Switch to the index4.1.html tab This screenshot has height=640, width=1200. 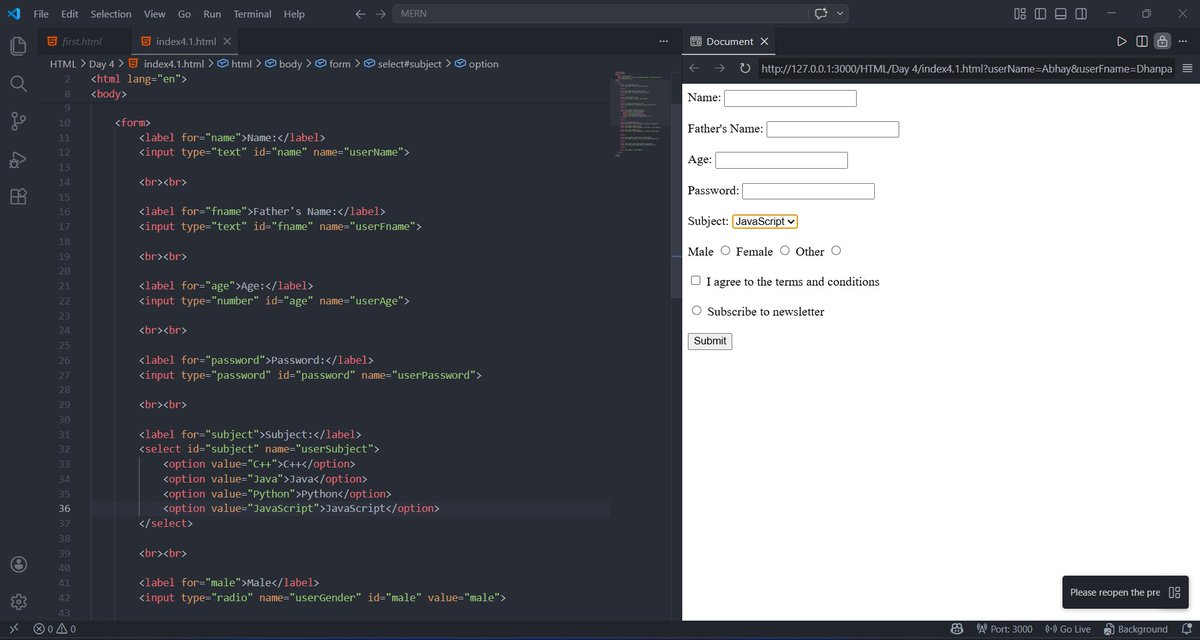point(185,41)
